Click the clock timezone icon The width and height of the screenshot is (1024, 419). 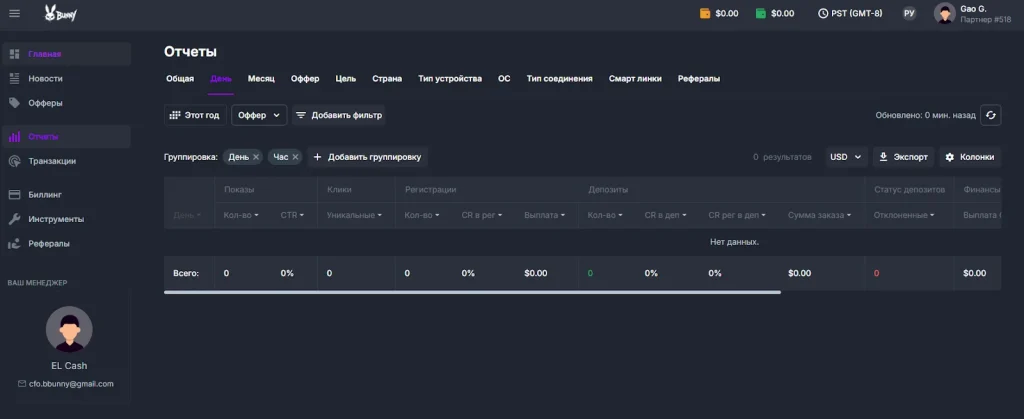pos(823,13)
